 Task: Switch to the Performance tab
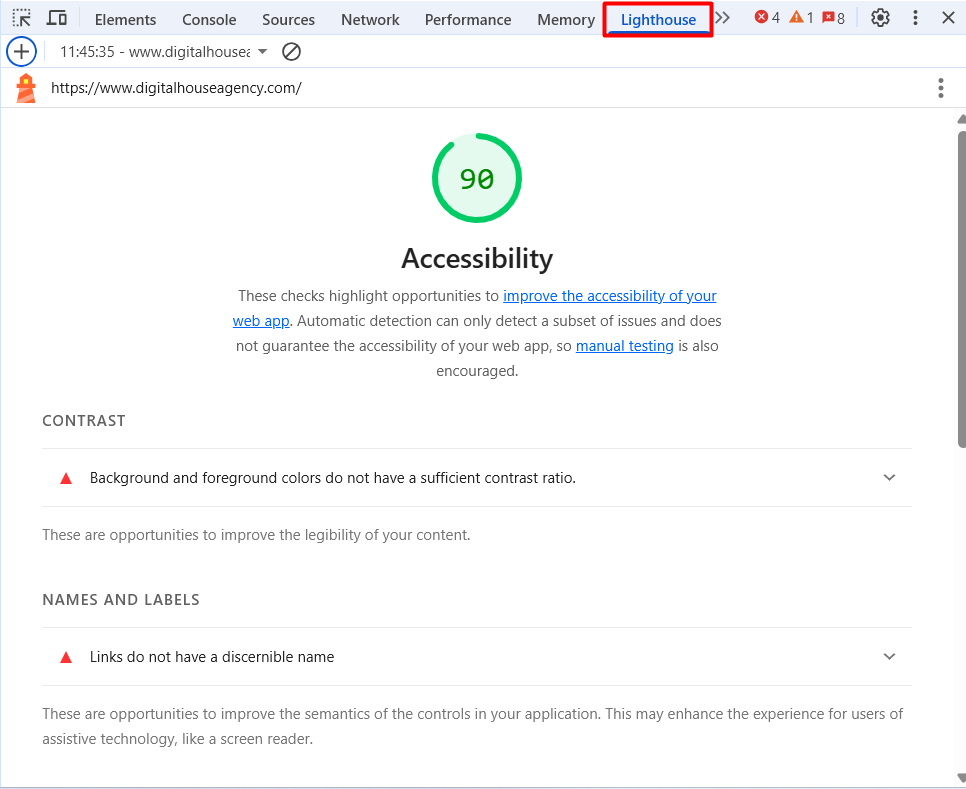pyautogui.click(x=468, y=20)
